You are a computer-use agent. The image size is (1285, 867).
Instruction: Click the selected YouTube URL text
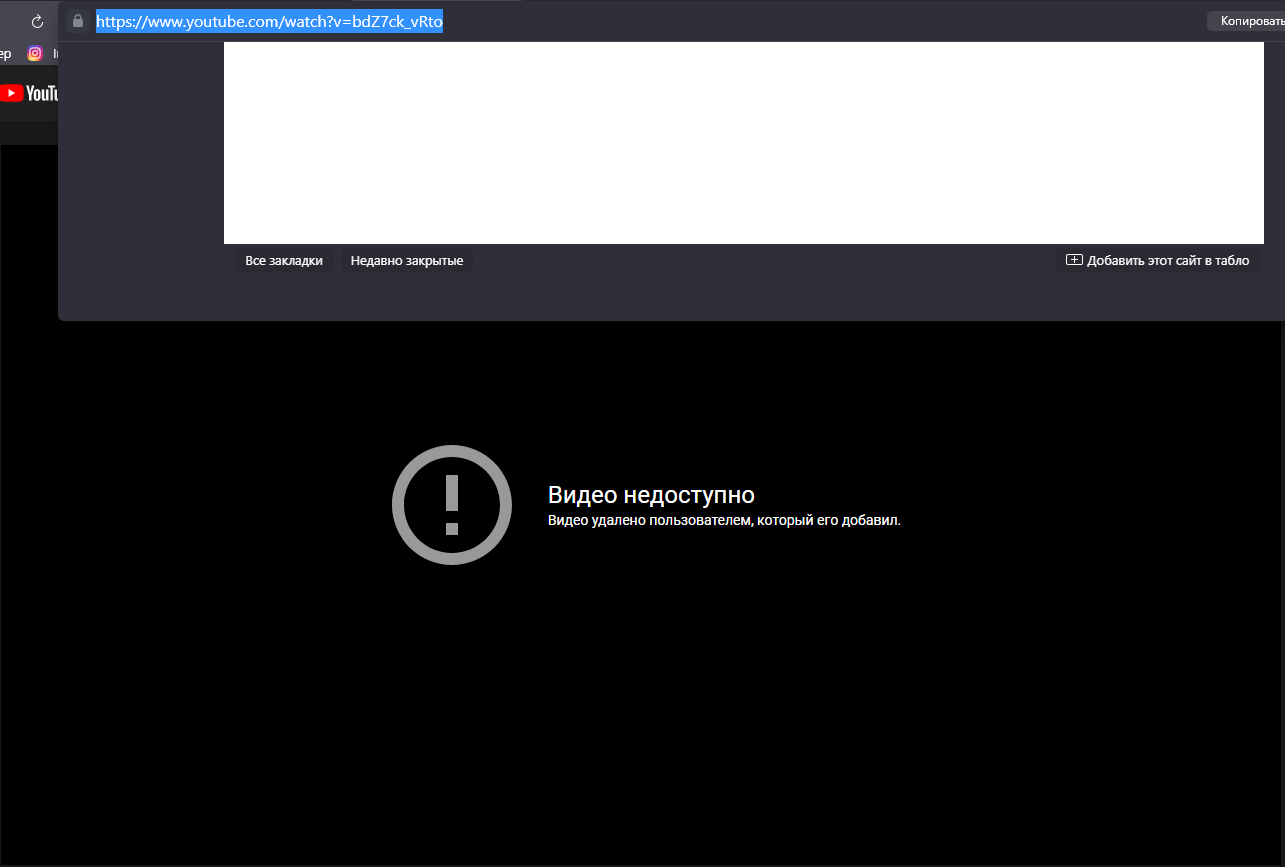coord(269,21)
